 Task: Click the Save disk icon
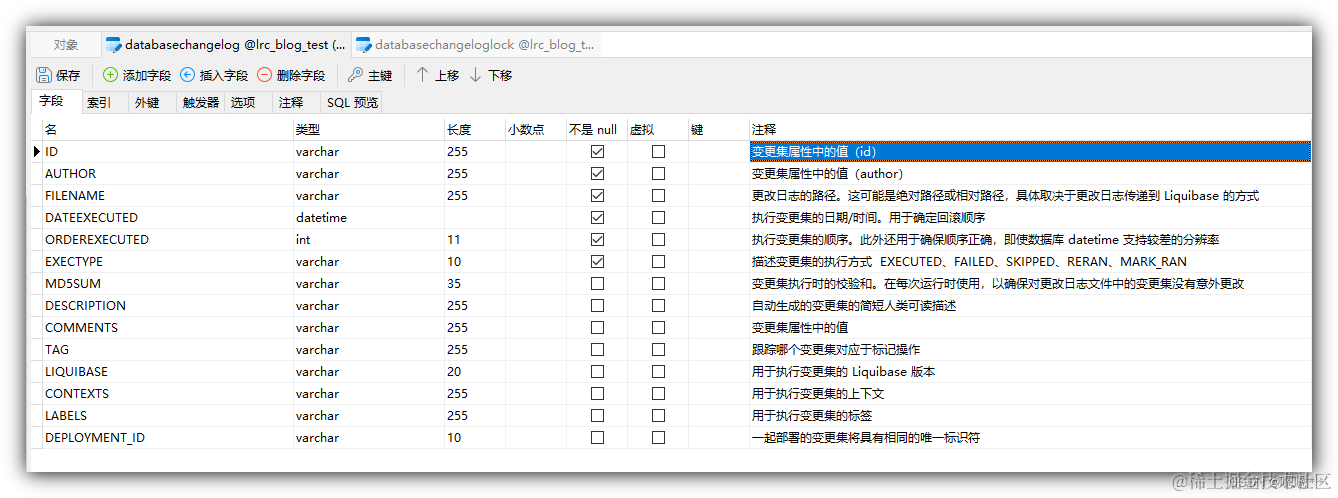pos(44,75)
